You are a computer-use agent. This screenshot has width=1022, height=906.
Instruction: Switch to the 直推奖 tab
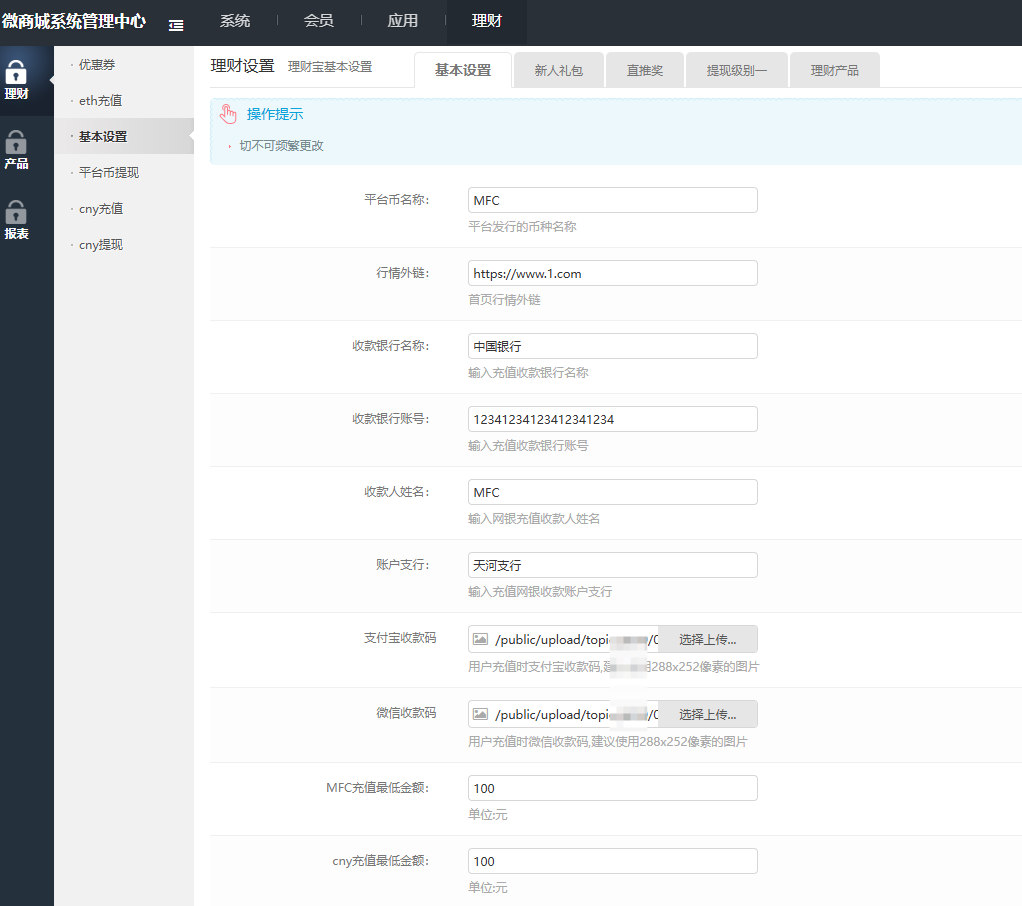(644, 69)
